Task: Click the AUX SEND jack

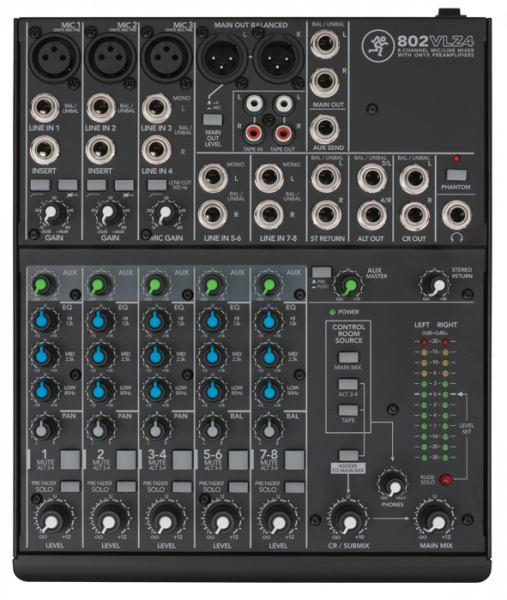Action: click(x=325, y=129)
